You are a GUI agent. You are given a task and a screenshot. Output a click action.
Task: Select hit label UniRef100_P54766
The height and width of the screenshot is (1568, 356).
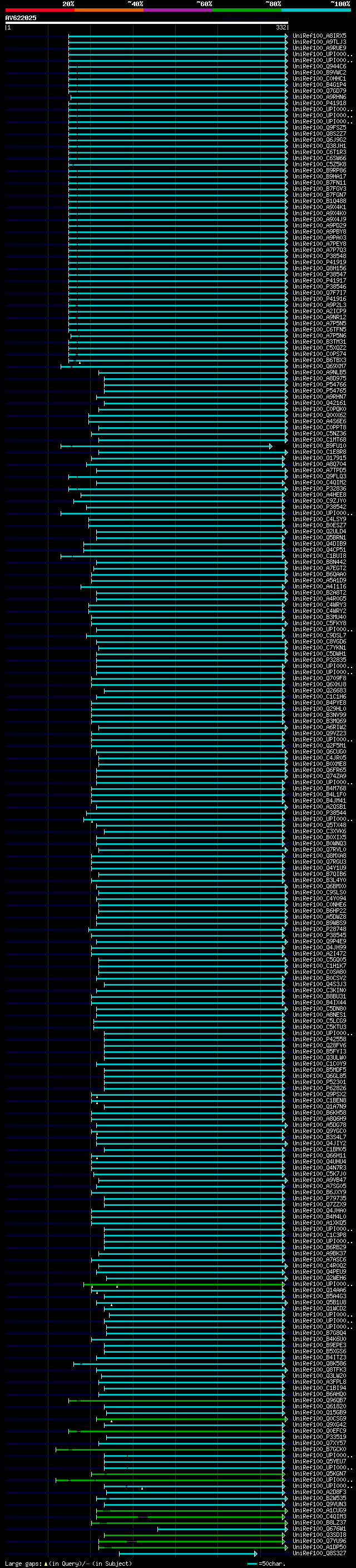coord(319,385)
